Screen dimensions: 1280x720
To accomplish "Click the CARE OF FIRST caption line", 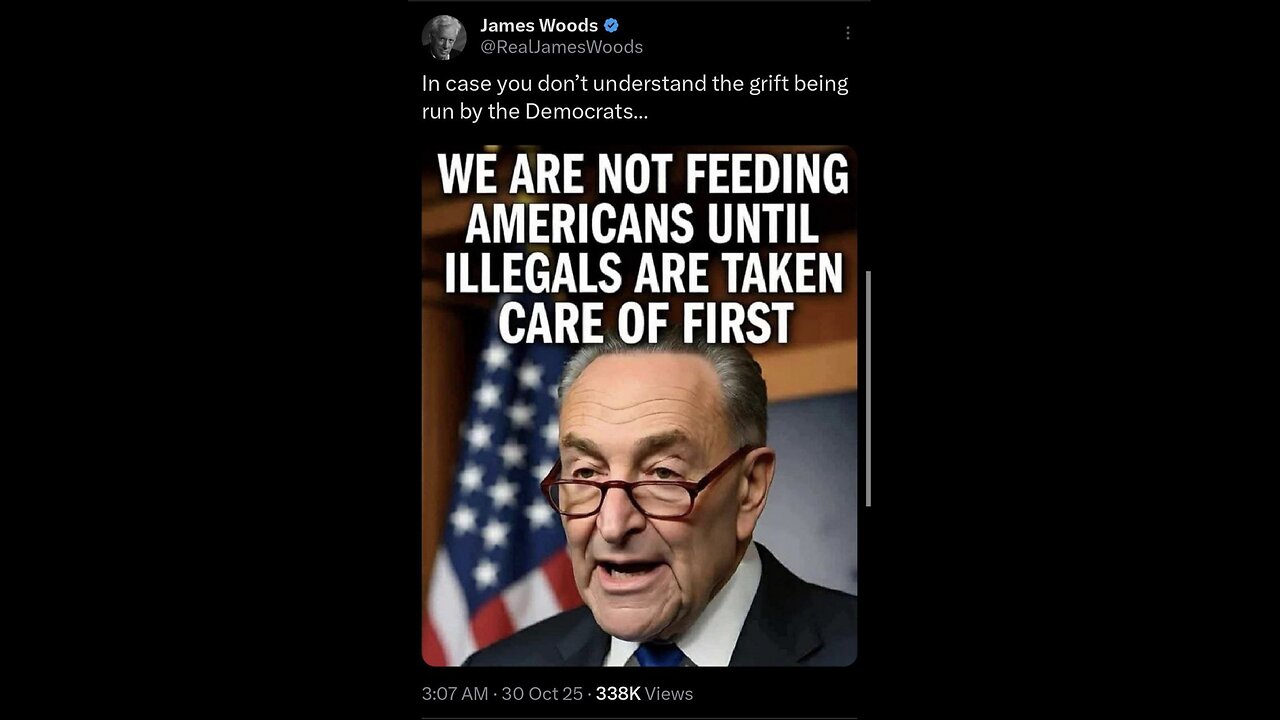I will [646, 322].
